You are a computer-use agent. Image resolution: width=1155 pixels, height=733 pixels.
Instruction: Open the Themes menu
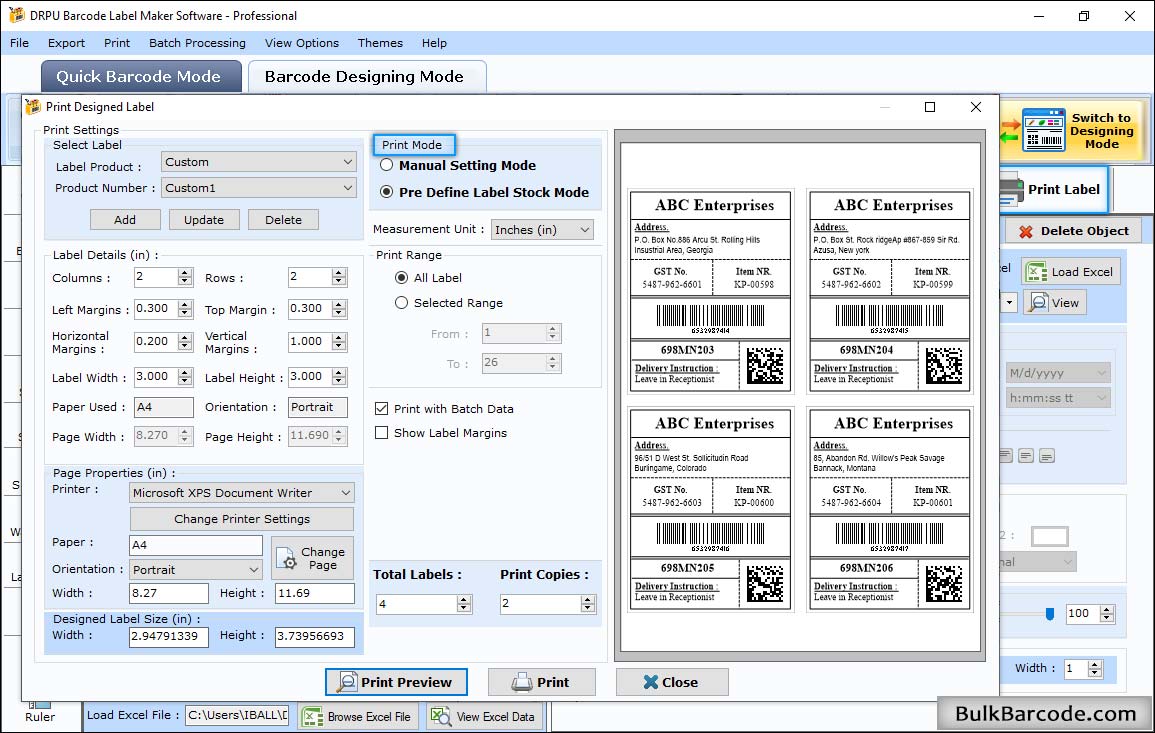tap(380, 43)
